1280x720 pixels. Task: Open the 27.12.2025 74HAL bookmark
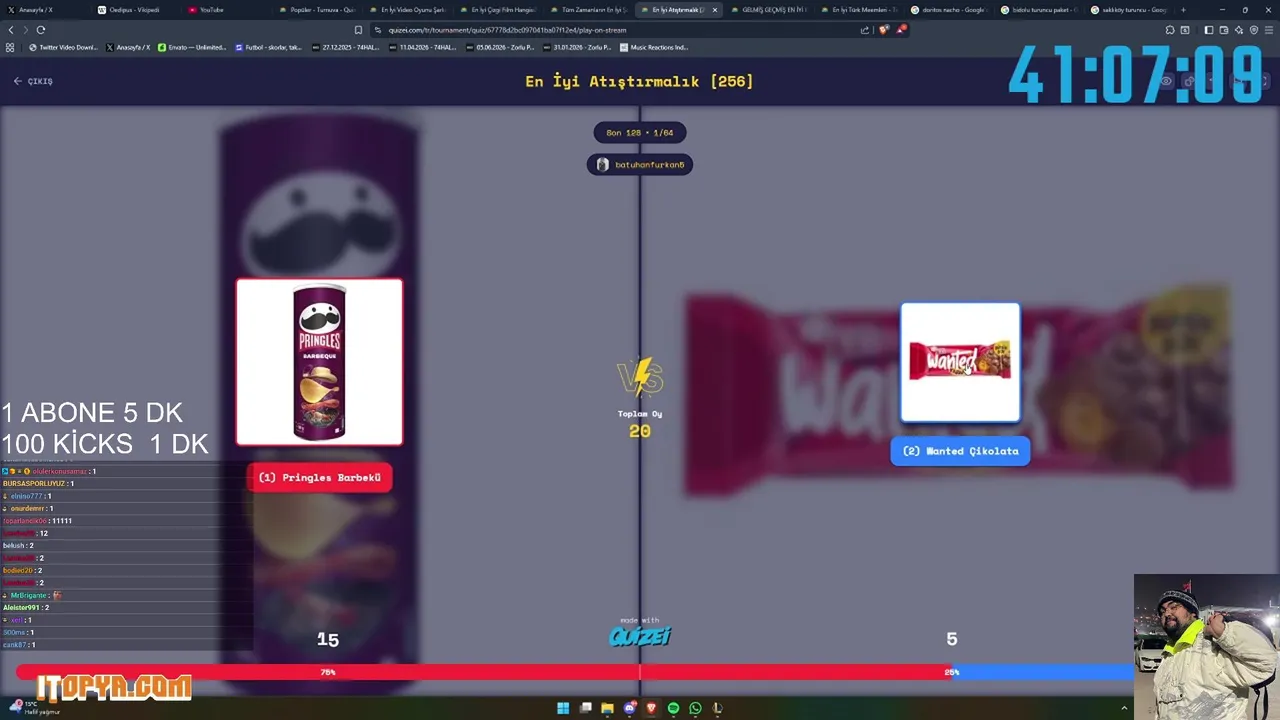347,47
